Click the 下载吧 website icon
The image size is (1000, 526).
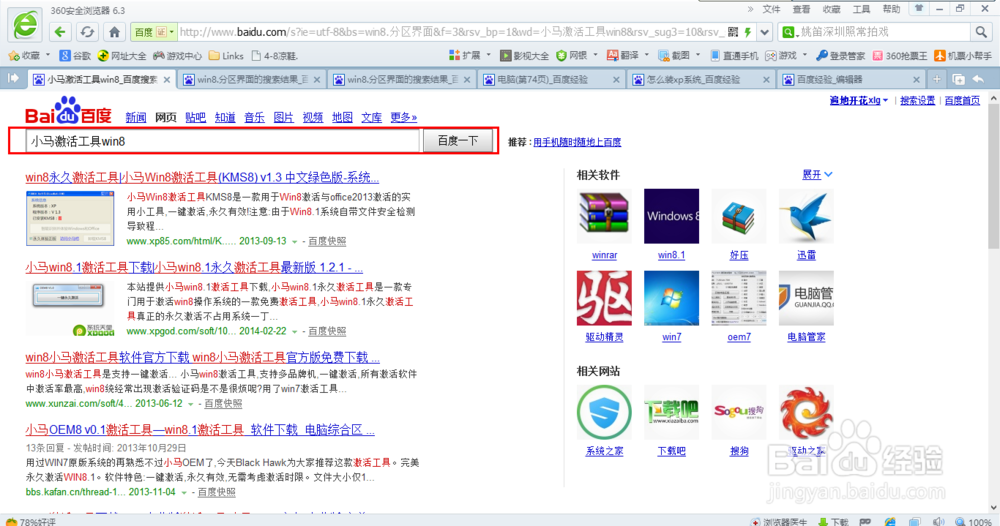[672, 412]
